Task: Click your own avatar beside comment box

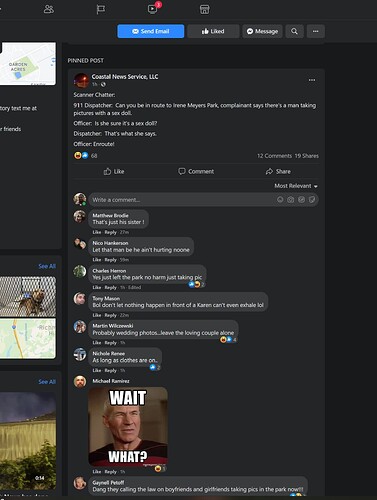Action: point(80,199)
